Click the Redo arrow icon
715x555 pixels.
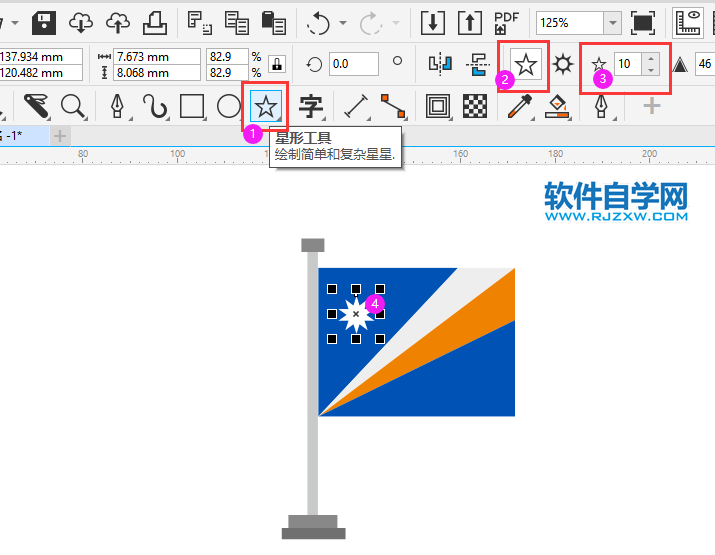tap(371, 23)
